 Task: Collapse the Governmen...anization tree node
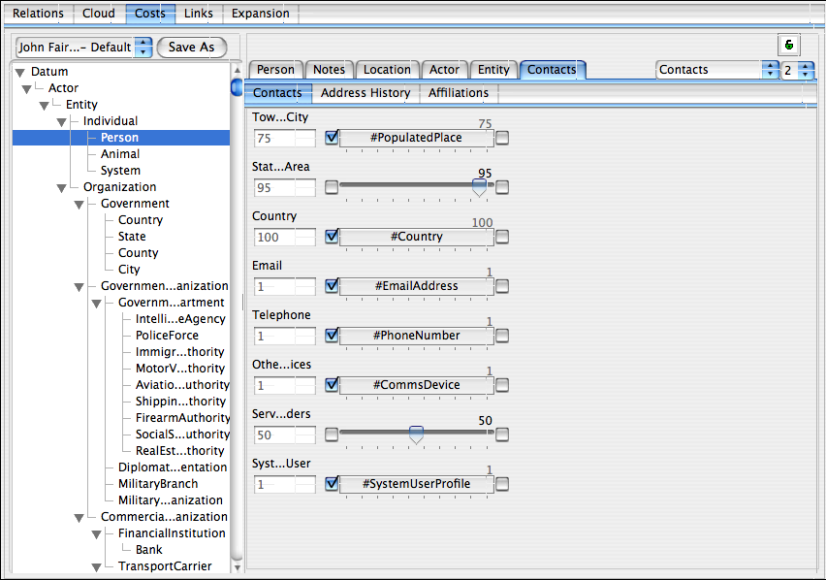coord(79,287)
